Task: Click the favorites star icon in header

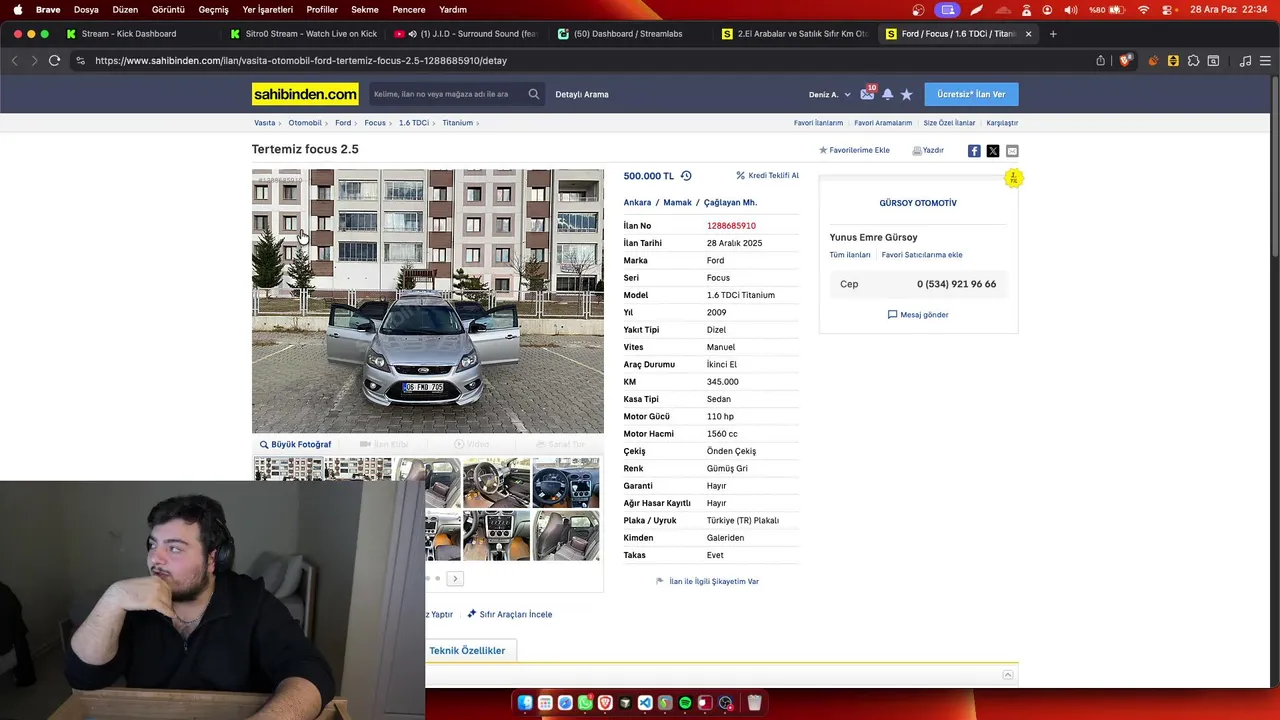Action: (906, 94)
